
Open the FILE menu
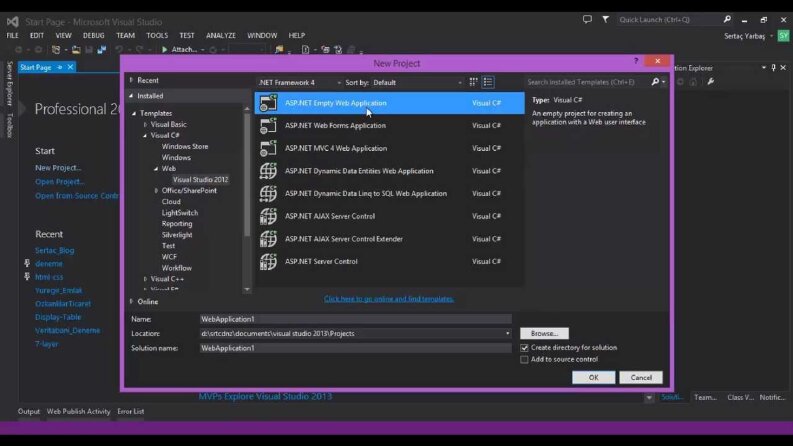click(12, 35)
